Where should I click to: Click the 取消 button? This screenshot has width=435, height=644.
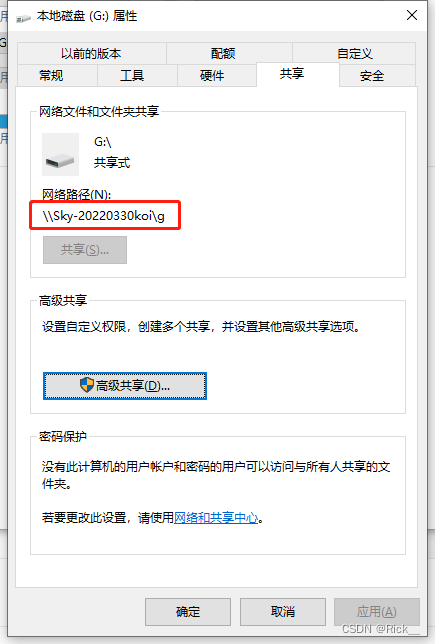(x=283, y=612)
